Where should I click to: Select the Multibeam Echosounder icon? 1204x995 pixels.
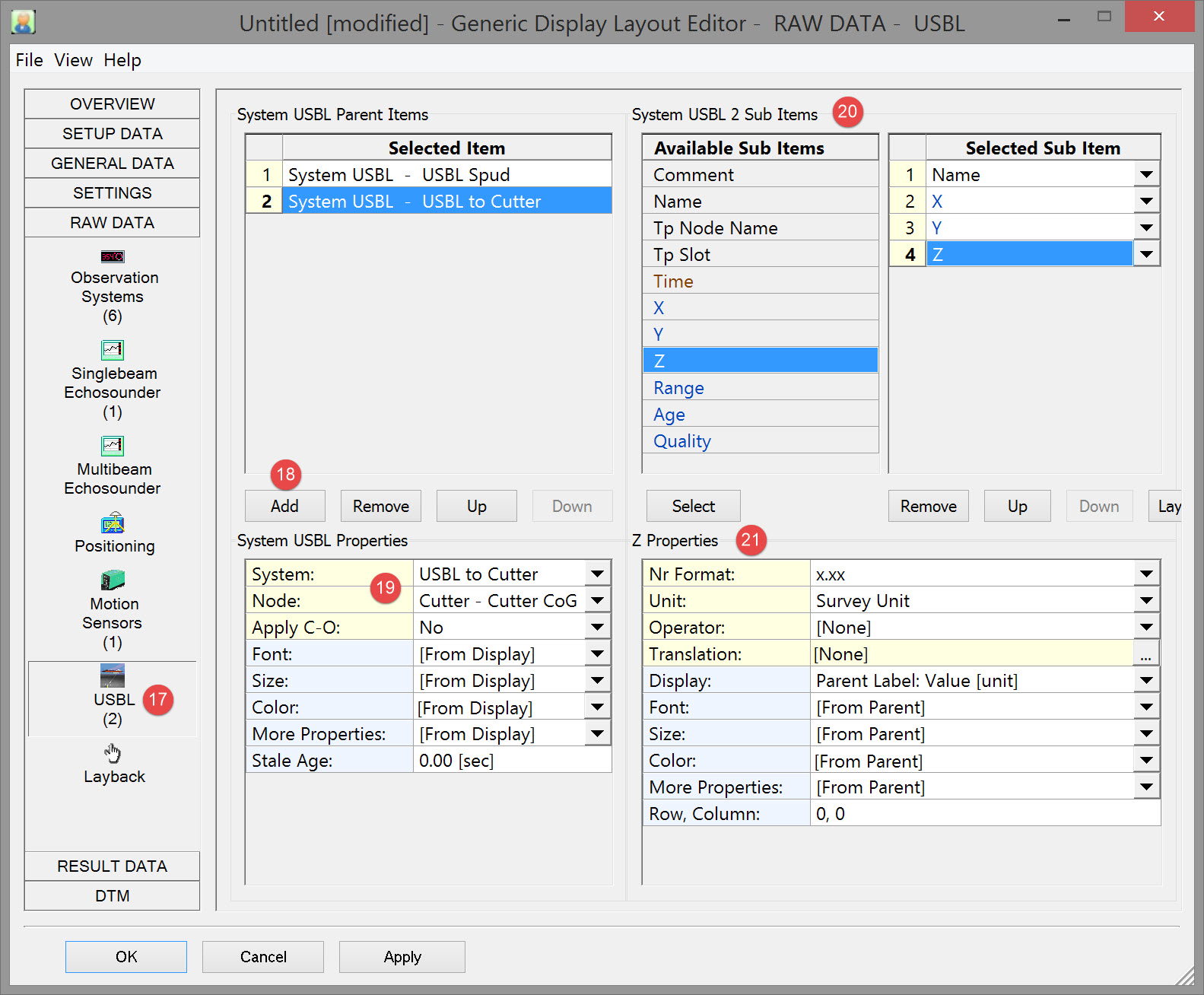pos(113,447)
